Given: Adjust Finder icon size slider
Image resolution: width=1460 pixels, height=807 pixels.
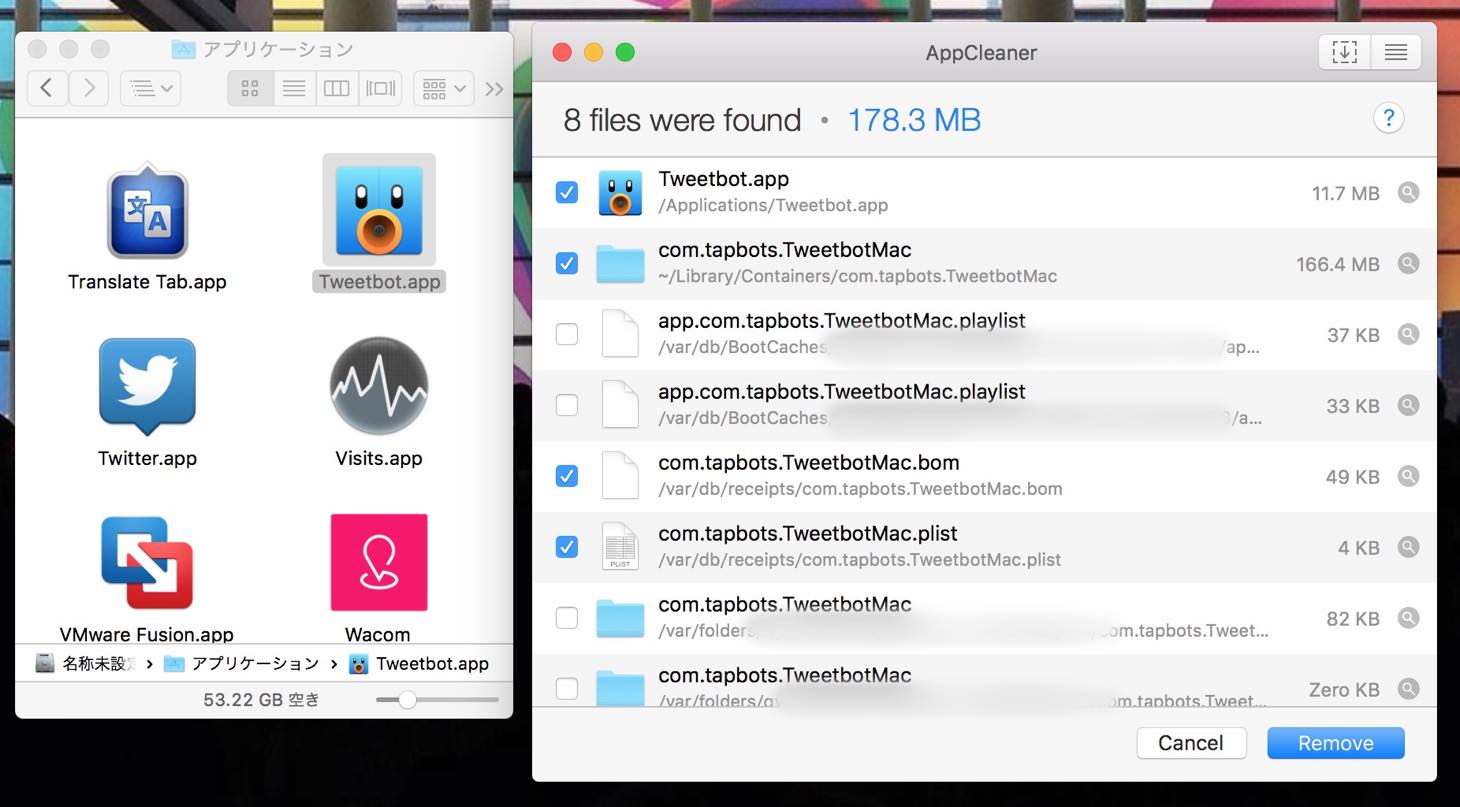Looking at the screenshot, I should pos(407,700).
